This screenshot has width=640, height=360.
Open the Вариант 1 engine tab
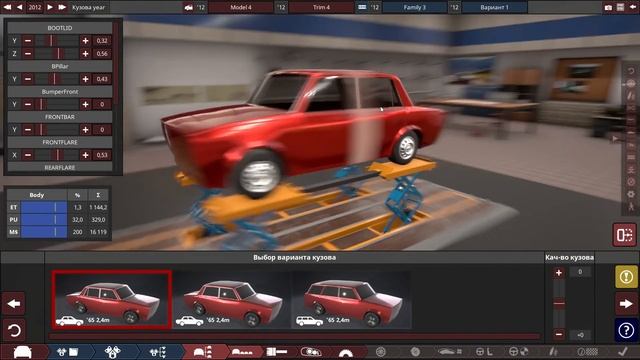pos(494,7)
